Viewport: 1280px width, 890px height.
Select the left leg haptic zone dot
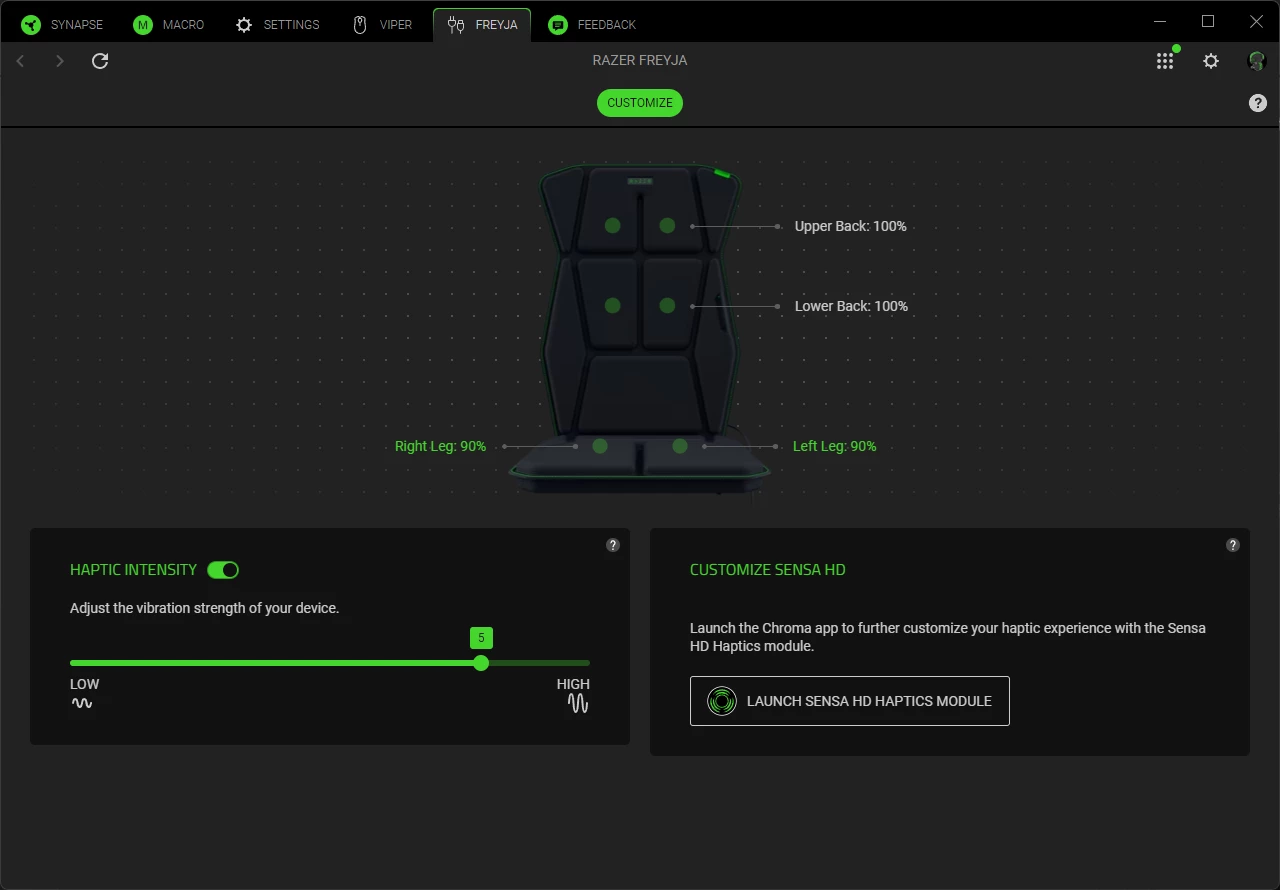(680, 446)
